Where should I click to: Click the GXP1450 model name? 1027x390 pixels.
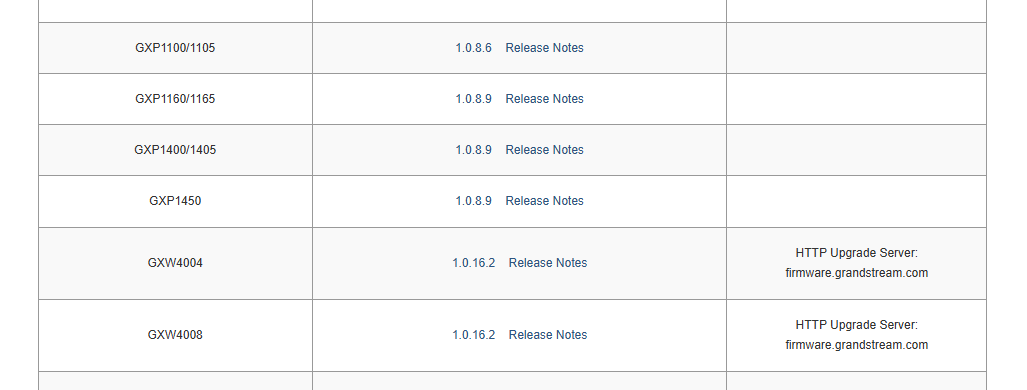pyautogui.click(x=175, y=201)
